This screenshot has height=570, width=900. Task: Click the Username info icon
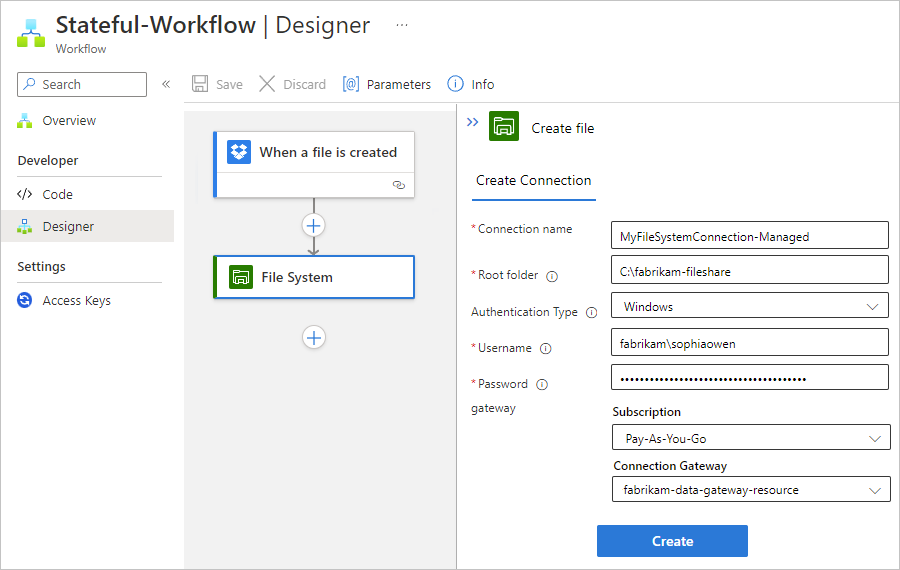click(546, 349)
